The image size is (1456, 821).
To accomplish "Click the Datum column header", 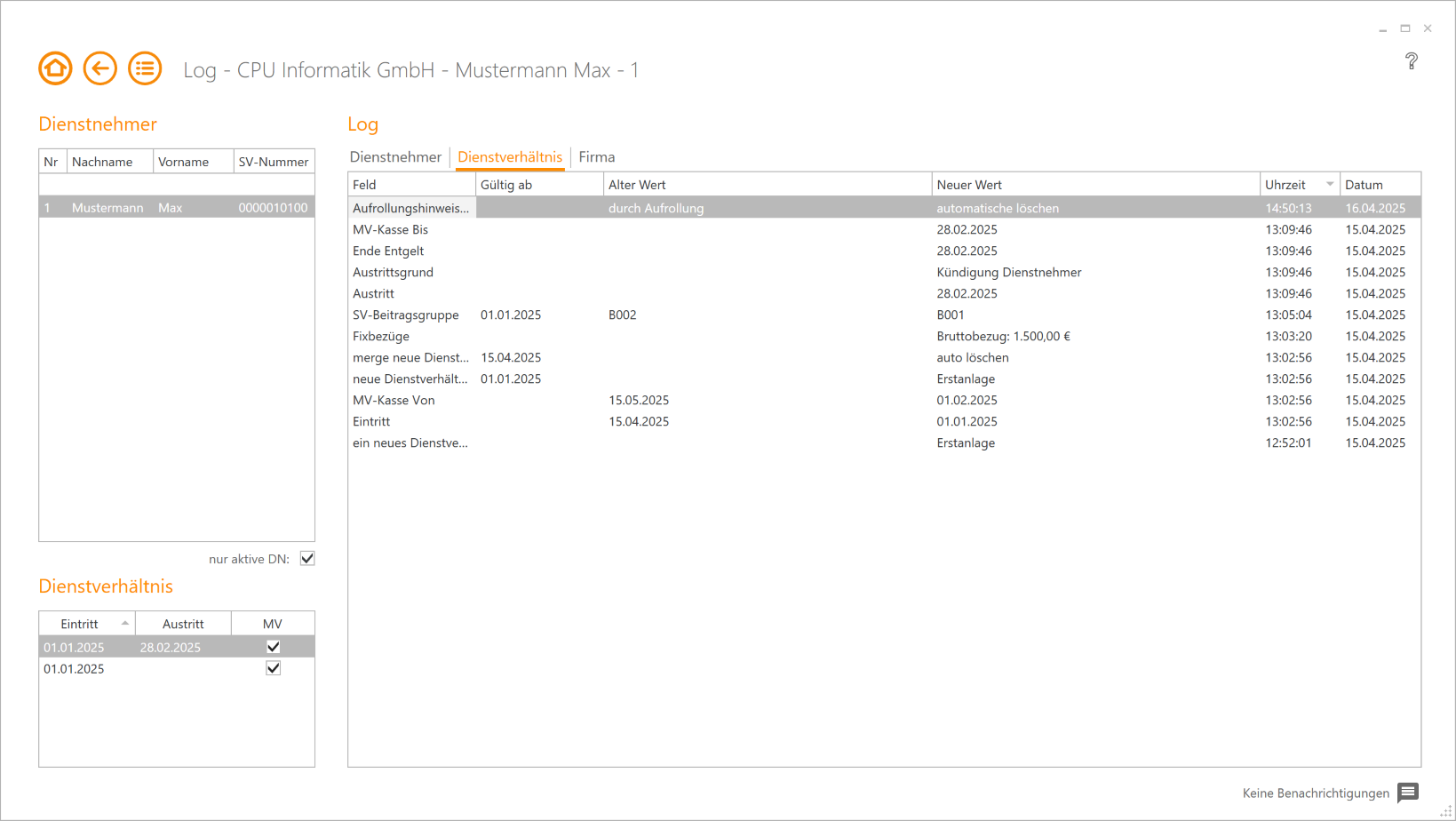I will [1364, 185].
